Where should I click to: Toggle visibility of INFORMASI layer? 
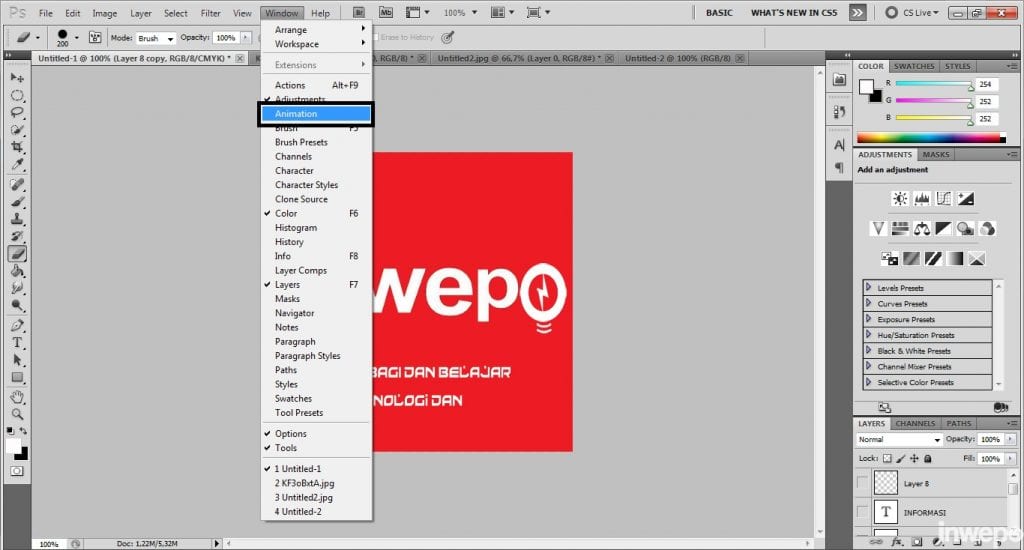pos(863,512)
